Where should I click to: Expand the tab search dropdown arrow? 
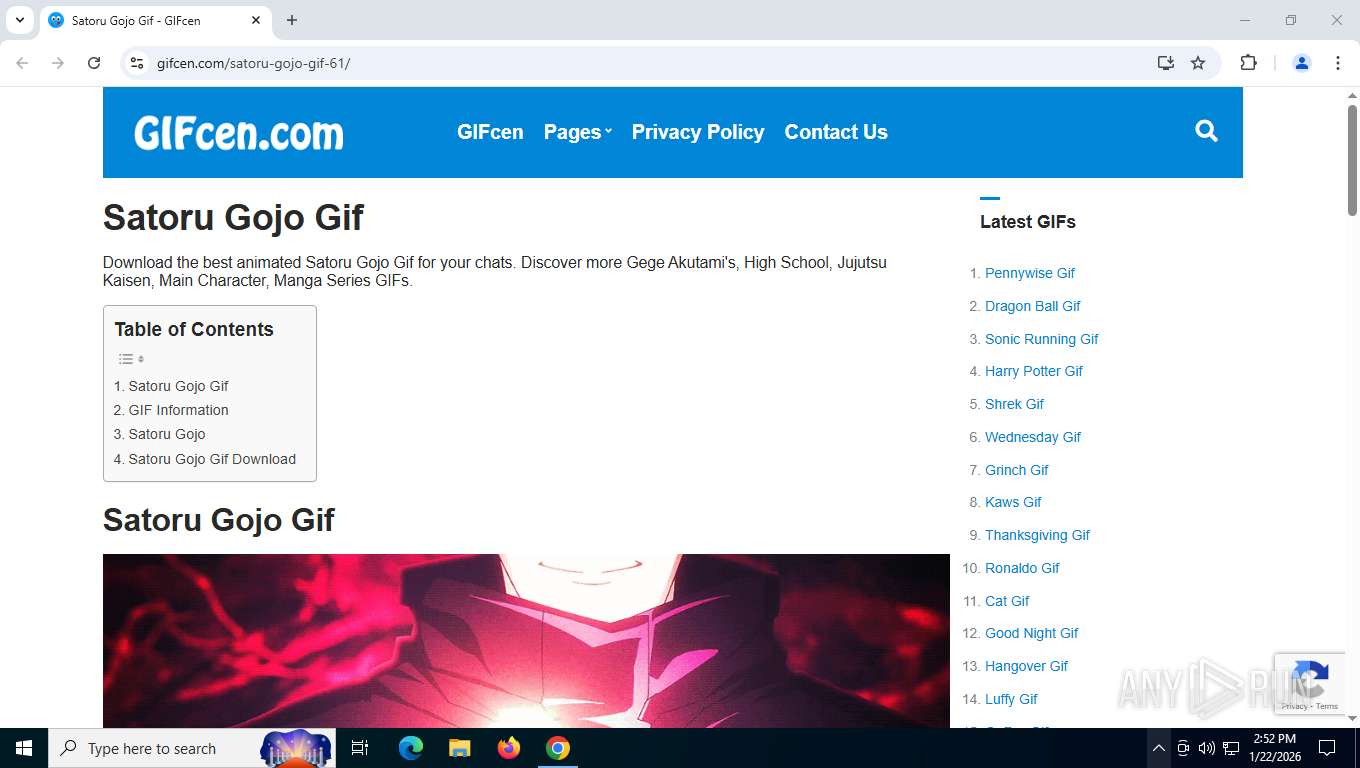click(x=19, y=20)
